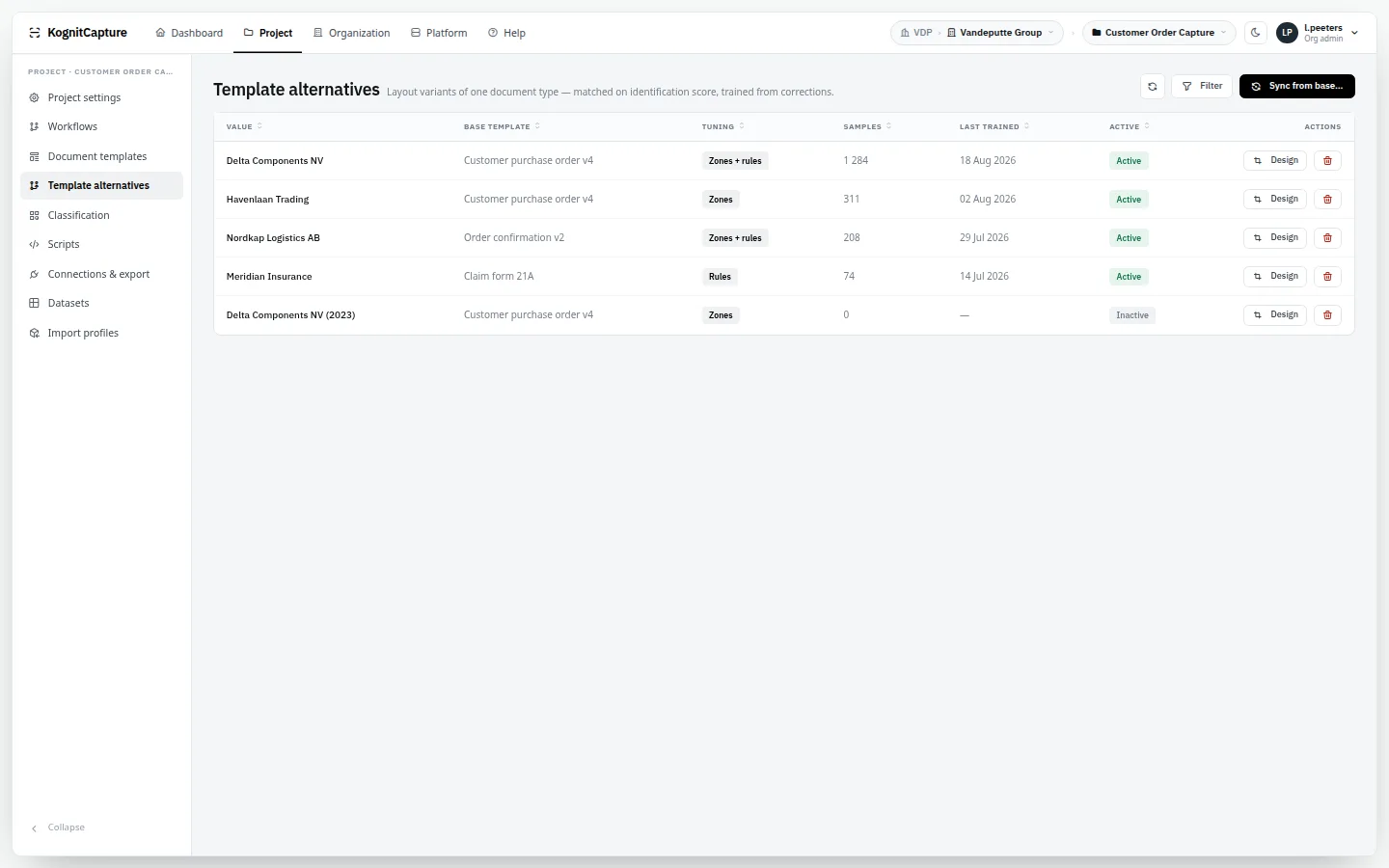Switch to Platform tab

(x=439, y=33)
